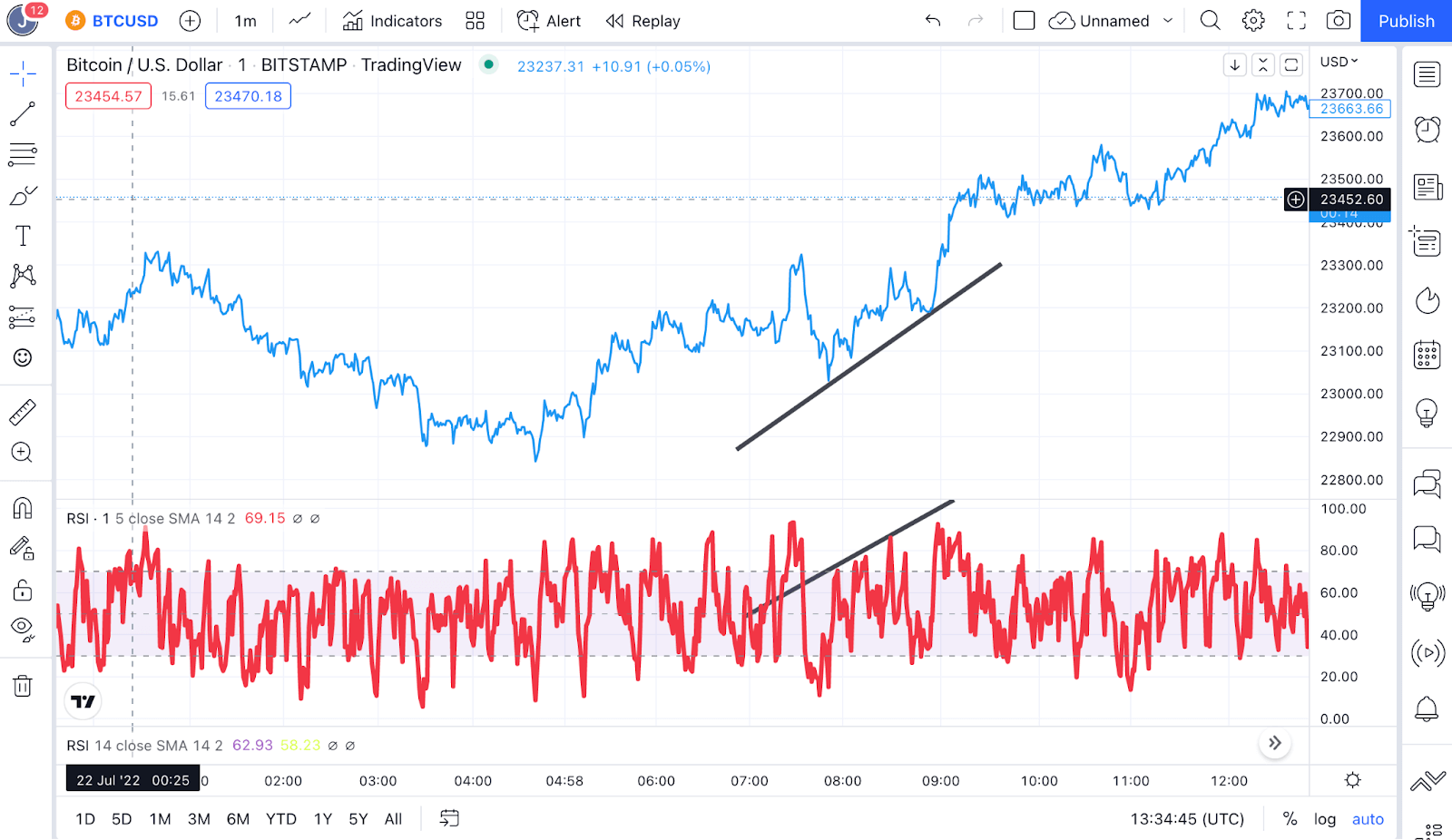Open the ideas stream panel
The height and width of the screenshot is (840, 1452).
coord(1427,596)
